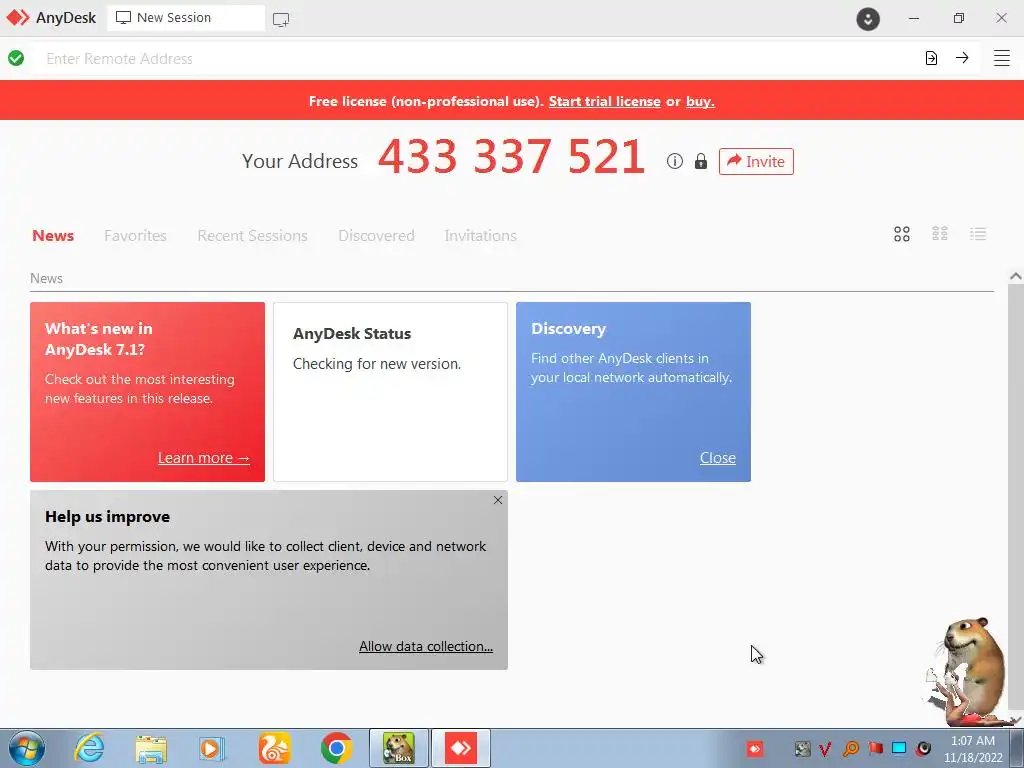This screenshot has width=1024, height=768.
Task: Click the buy link in the banner
Action: [x=700, y=101]
